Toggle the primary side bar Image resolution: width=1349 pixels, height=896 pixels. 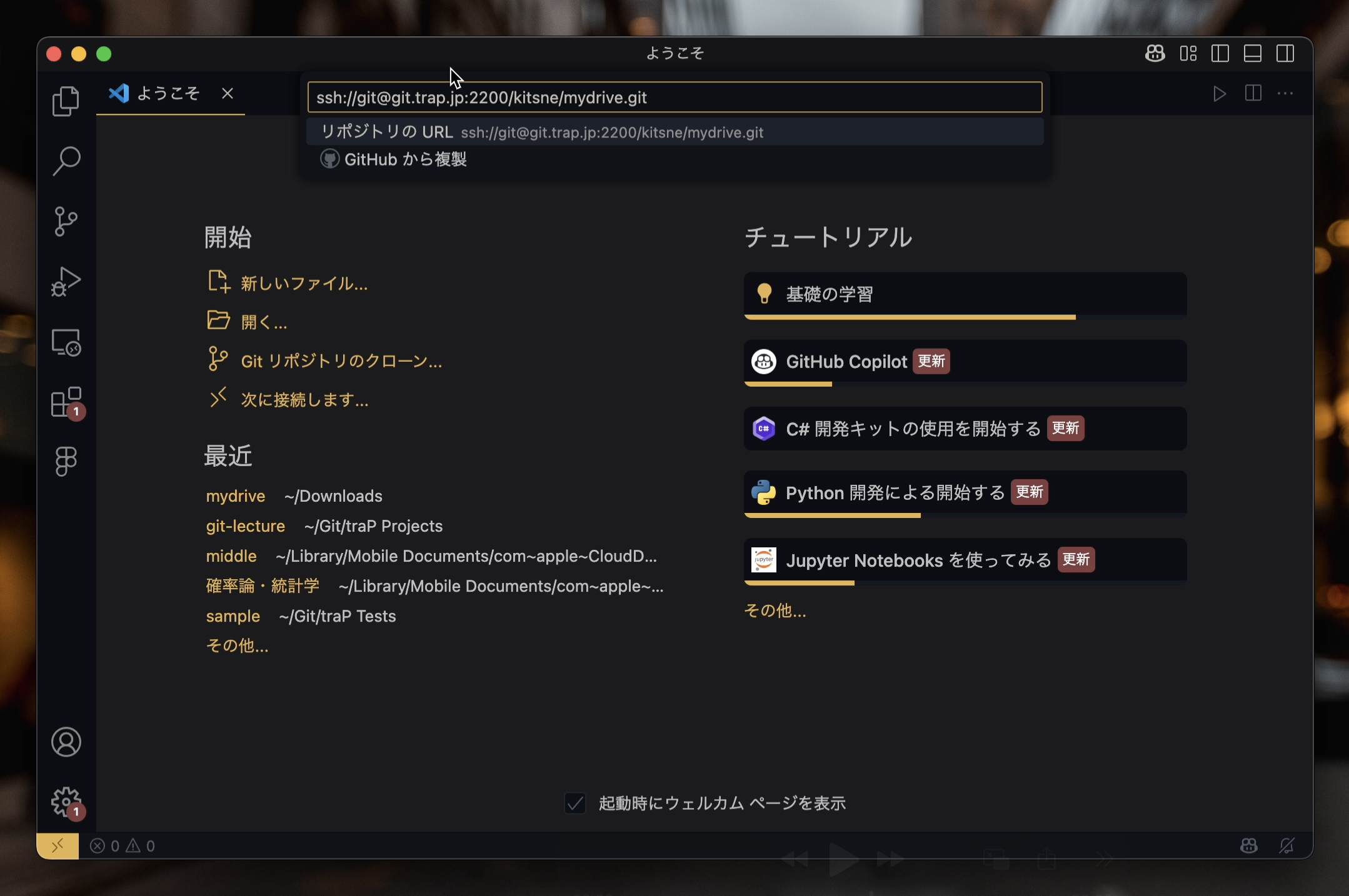click(x=1220, y=54)
